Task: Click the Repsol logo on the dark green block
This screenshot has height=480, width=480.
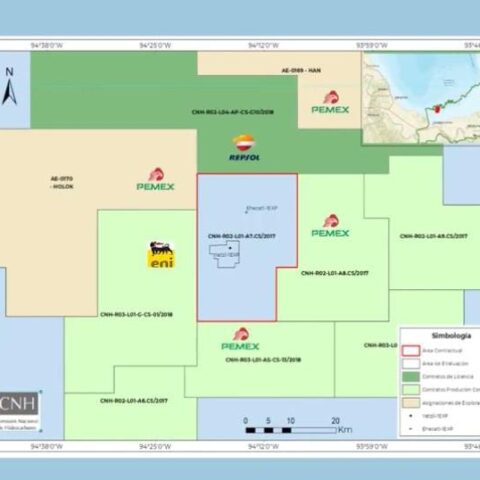Action: point(244,148)
